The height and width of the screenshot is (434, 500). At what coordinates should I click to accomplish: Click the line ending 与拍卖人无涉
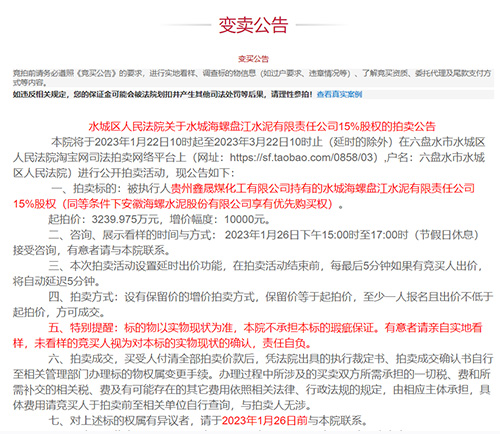162,405
